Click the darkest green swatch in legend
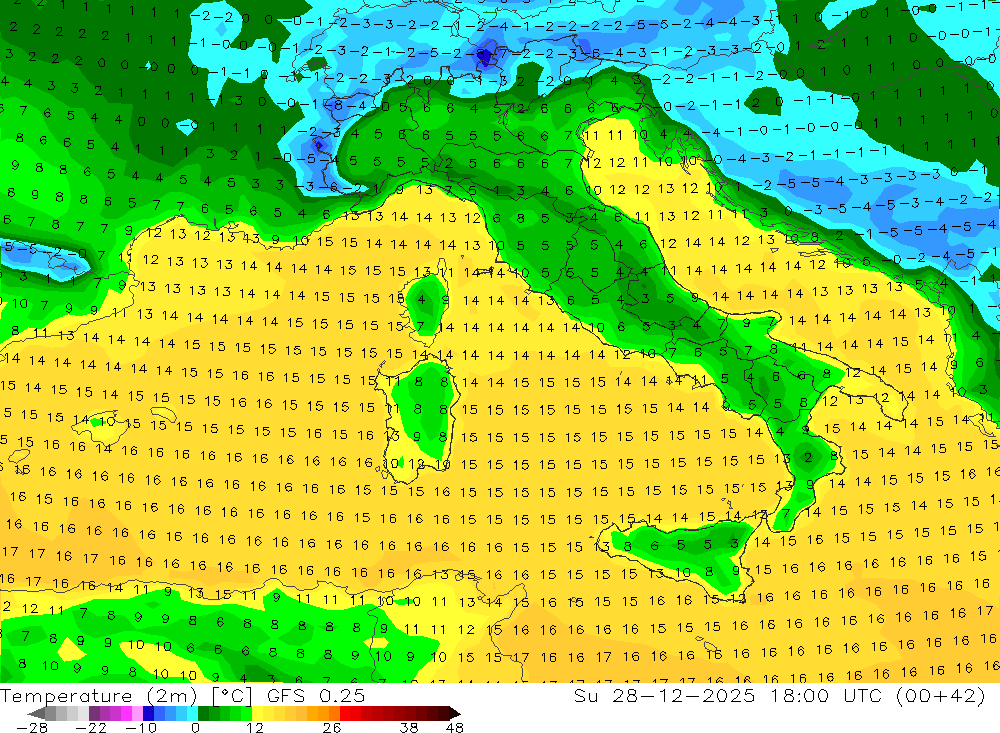The width and height of the screenshot is (1000, 733). (203, 714)
